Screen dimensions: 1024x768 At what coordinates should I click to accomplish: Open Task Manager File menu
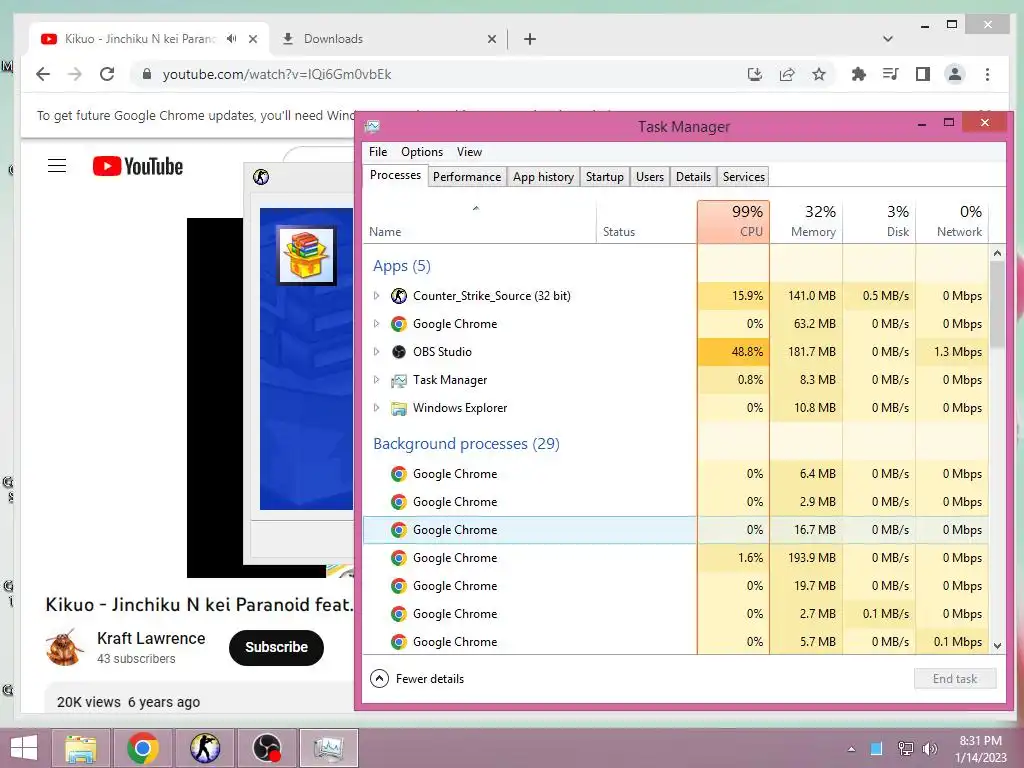pos(378,152)
